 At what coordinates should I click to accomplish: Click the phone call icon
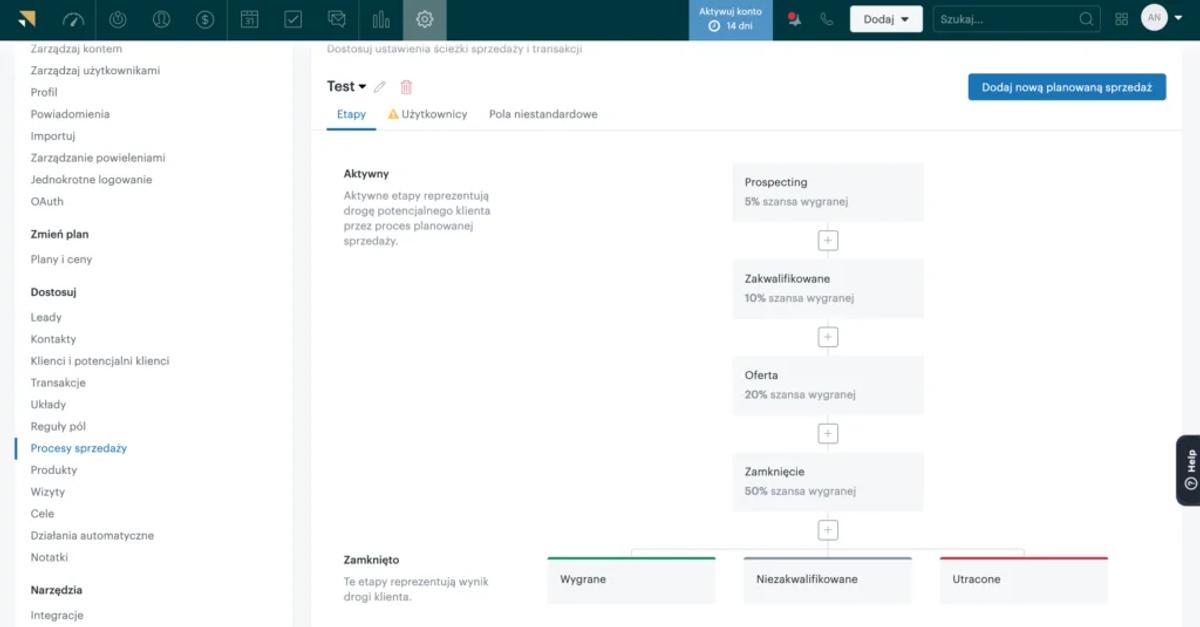pyautogui.click(x=826, y=19)
